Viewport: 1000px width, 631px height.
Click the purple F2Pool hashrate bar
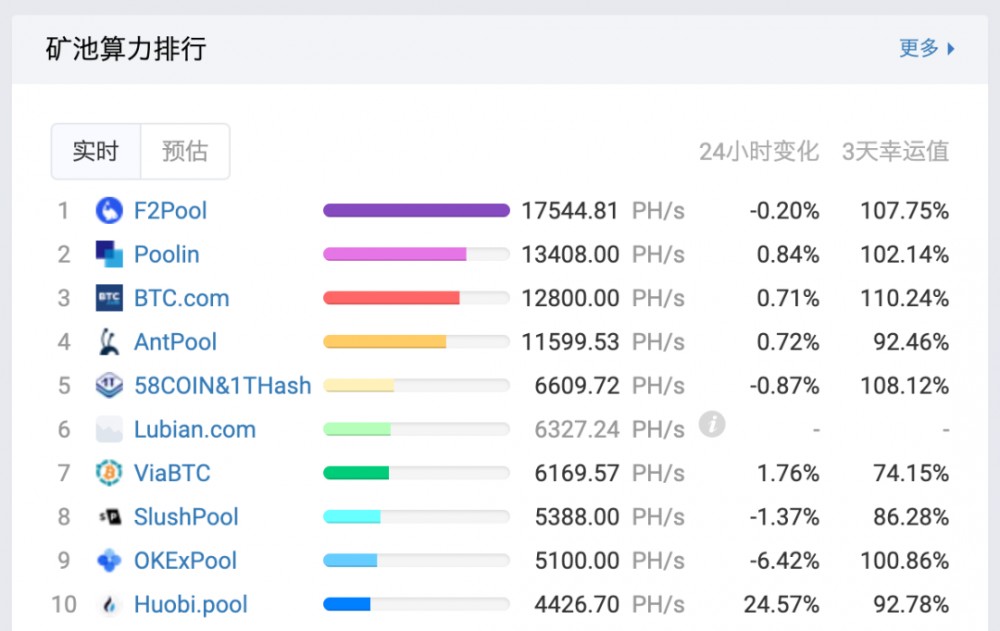tap(416, 211)
